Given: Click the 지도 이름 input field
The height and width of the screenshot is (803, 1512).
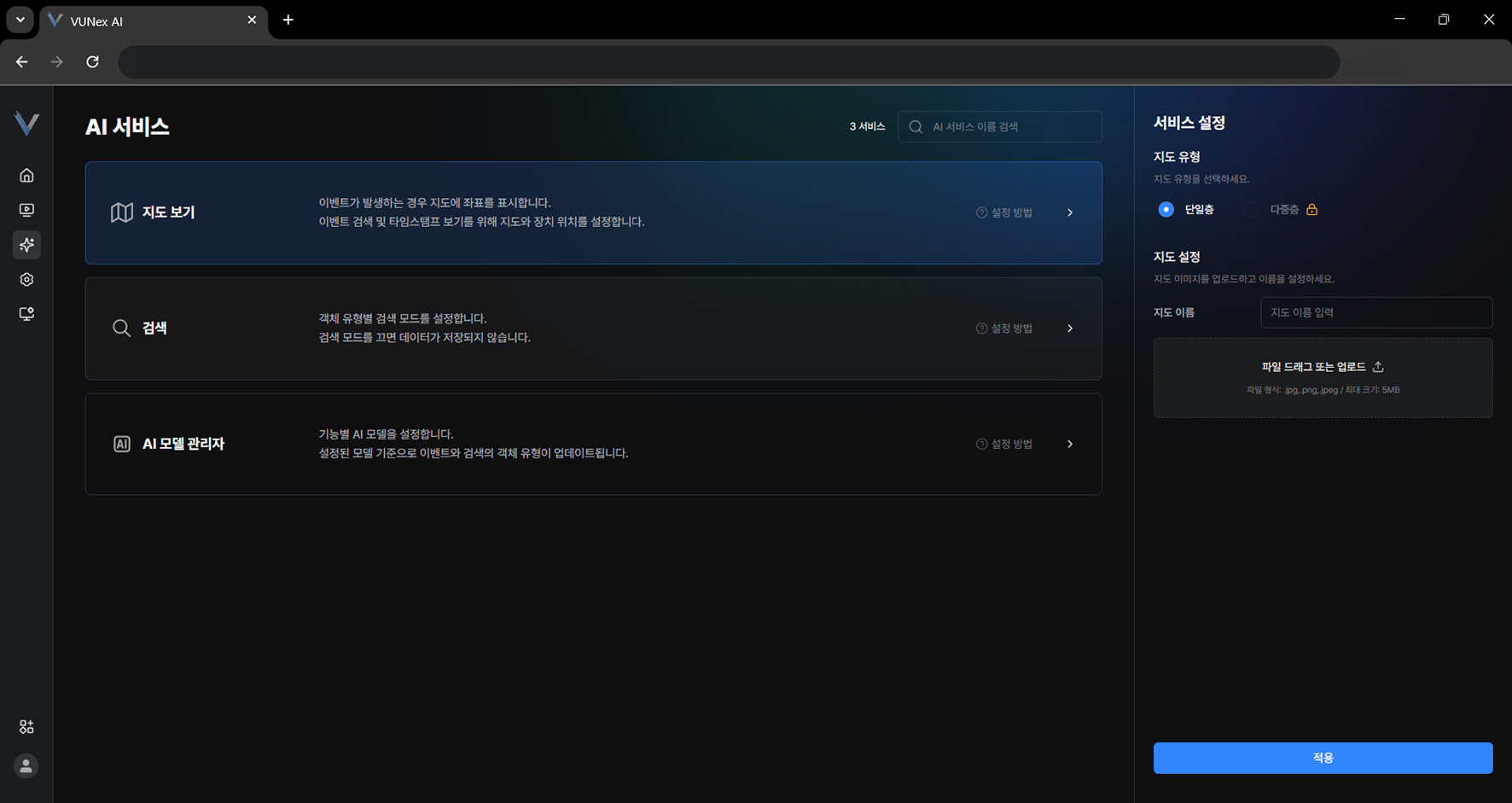Looking at the screenshot, I should [x=1375, y=312].
